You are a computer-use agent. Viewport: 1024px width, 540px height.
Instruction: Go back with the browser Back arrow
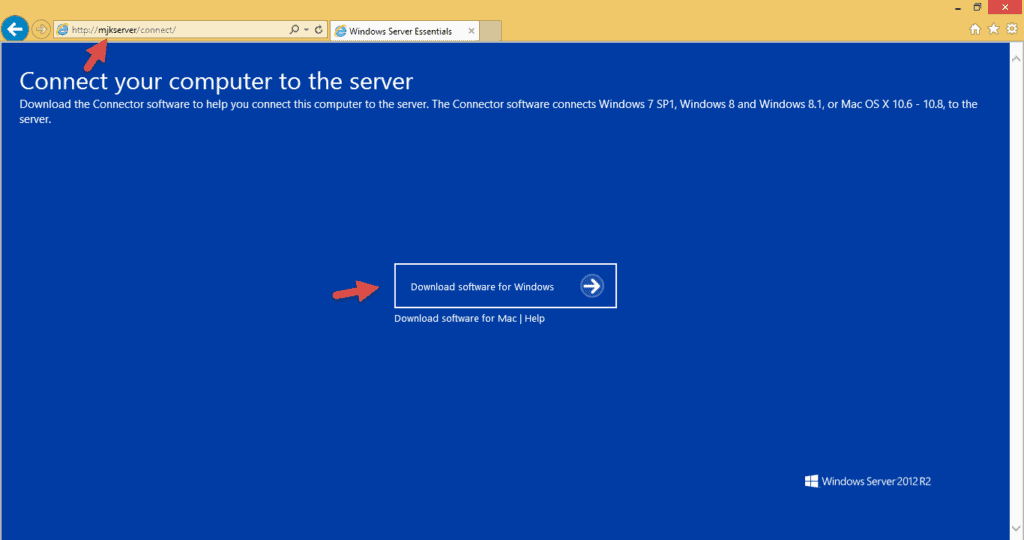(x=15, y=29)
